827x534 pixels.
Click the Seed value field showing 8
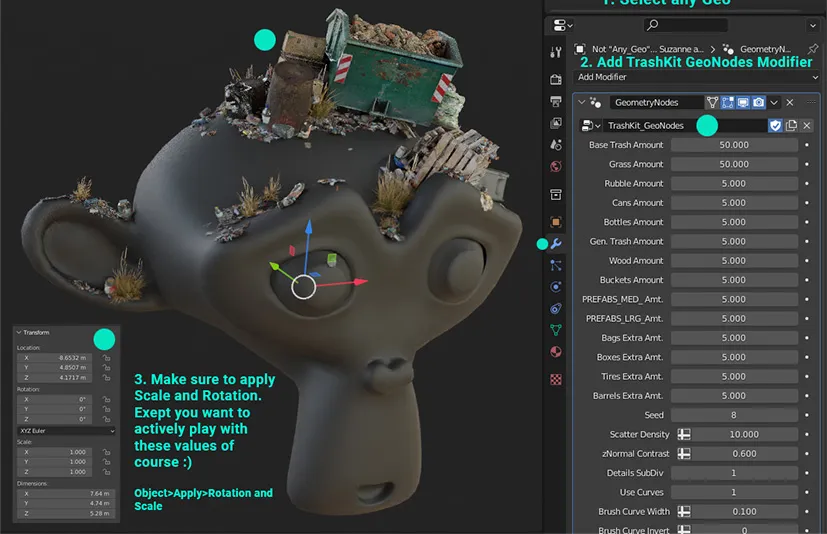coord(734,415)
